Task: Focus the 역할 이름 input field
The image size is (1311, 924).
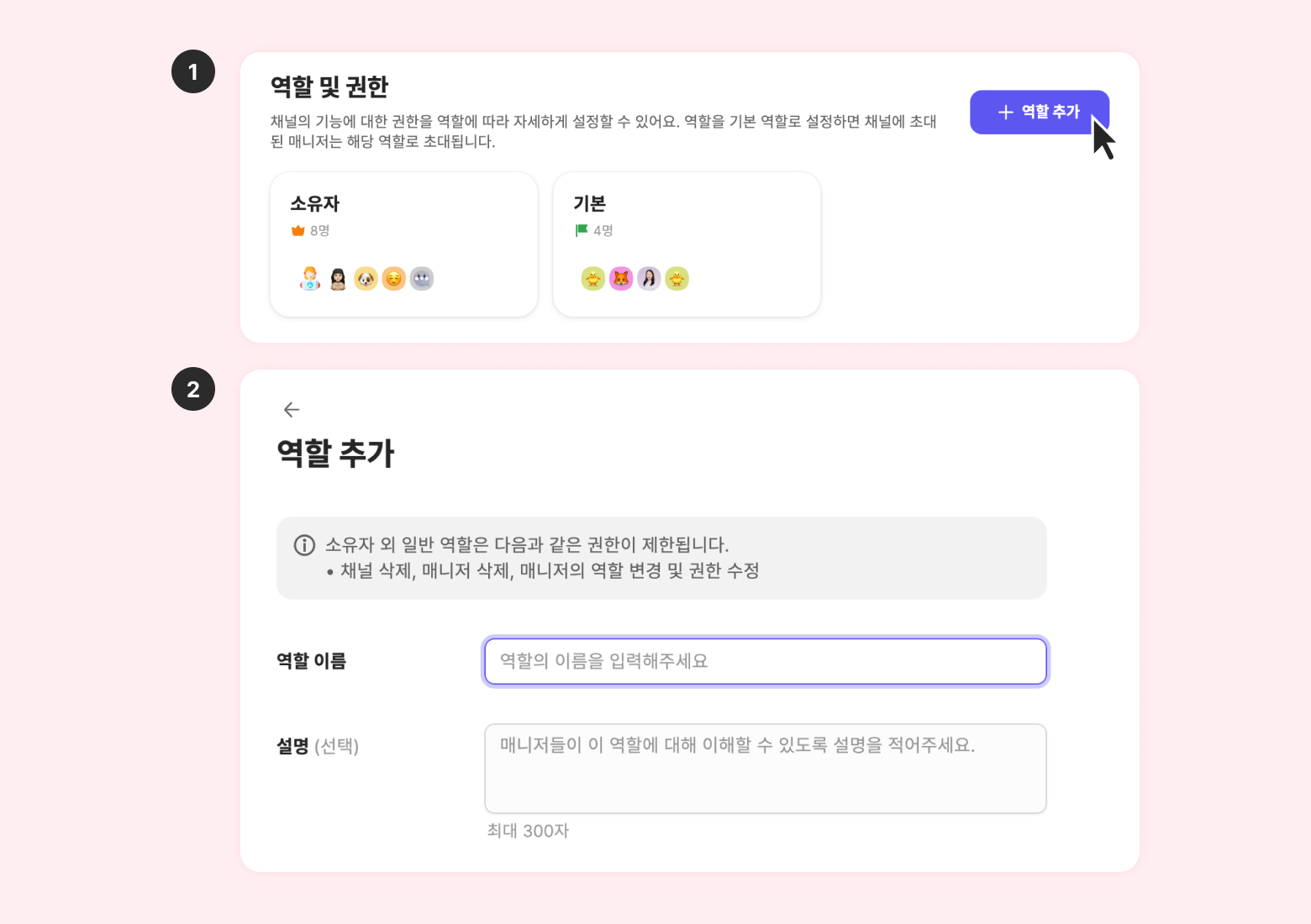Action: pos(765,661)
